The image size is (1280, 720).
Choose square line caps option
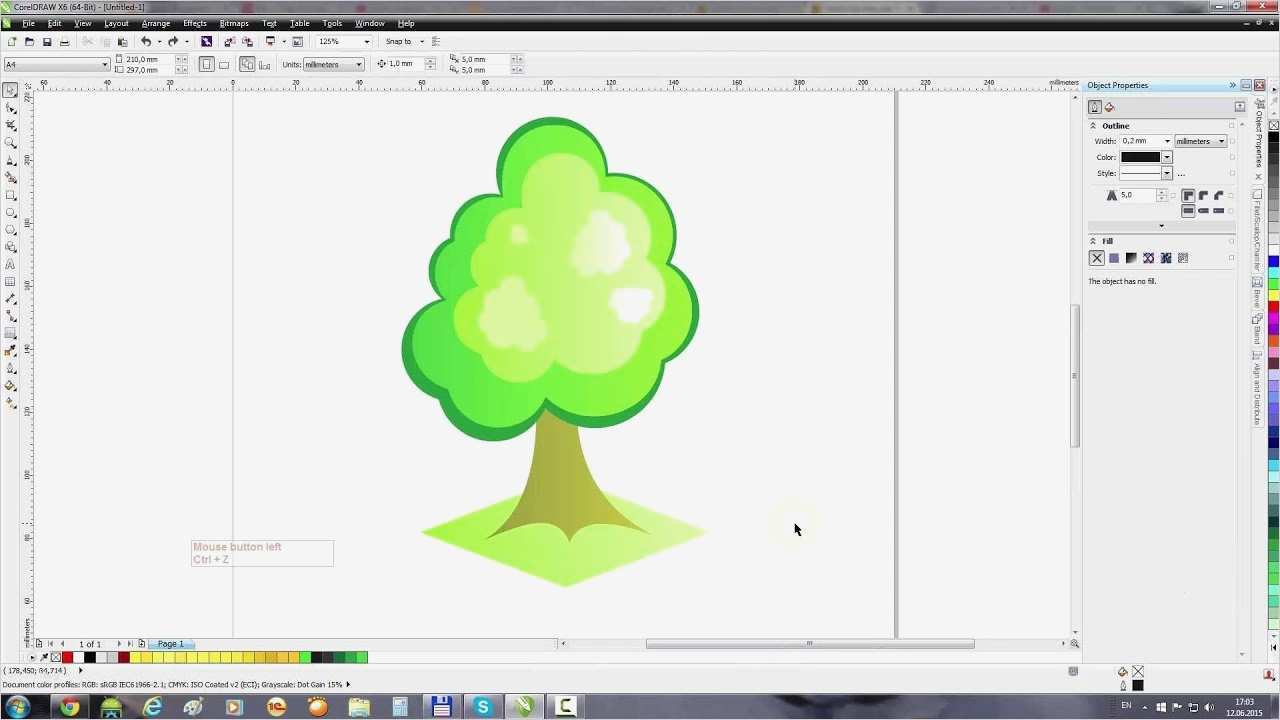[x=1188, y=211]
